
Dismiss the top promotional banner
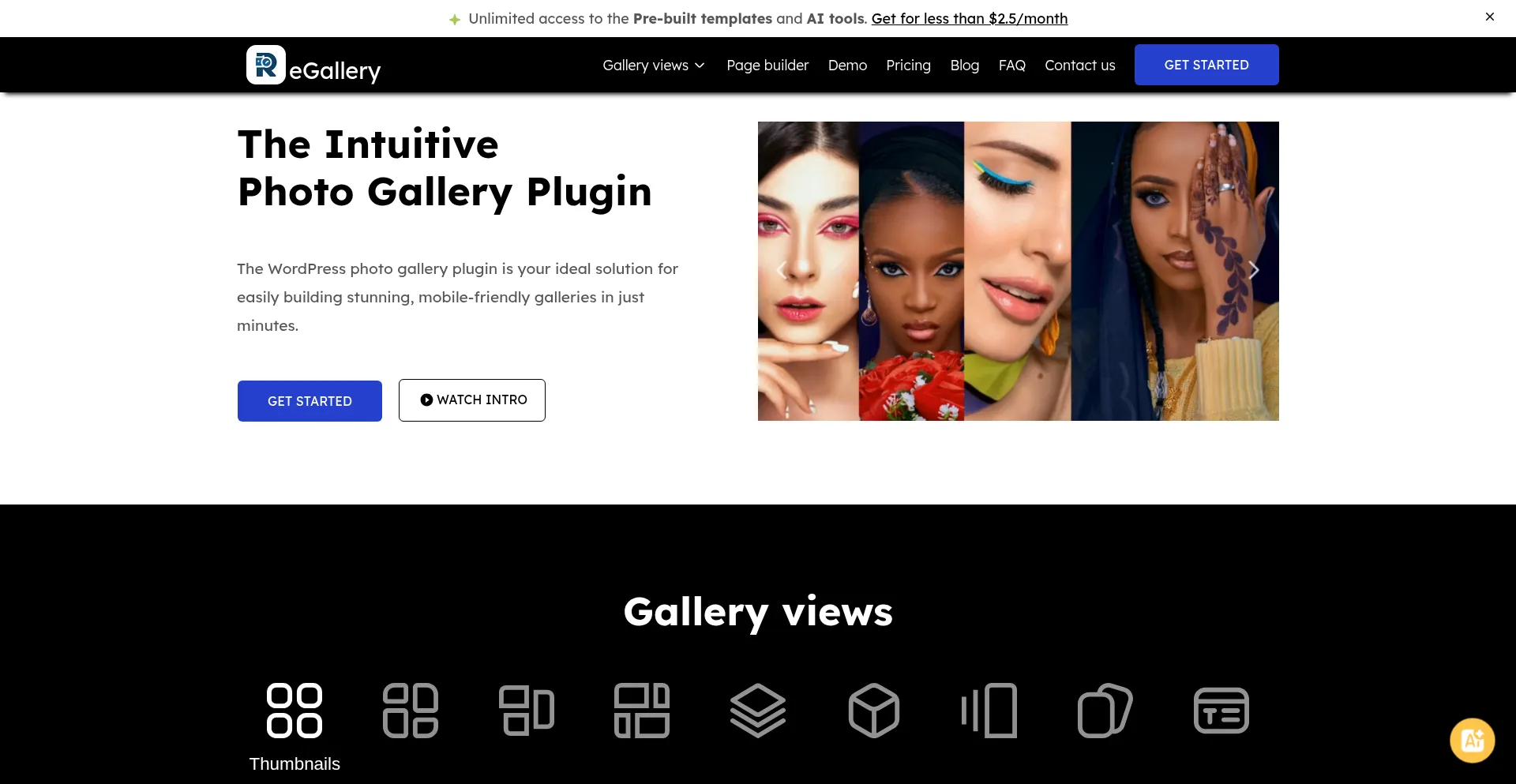pos(1489,17)
